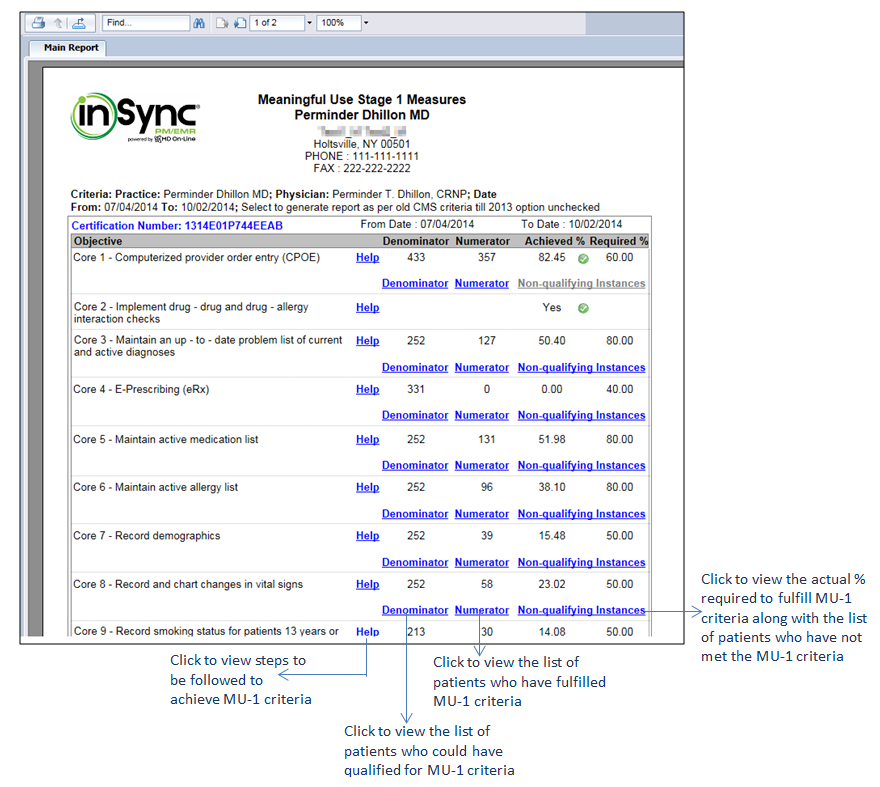Open Non-qualifying Instances under Core 4
The height and width of the screenshot is (787, 880).
coord(580,416)
